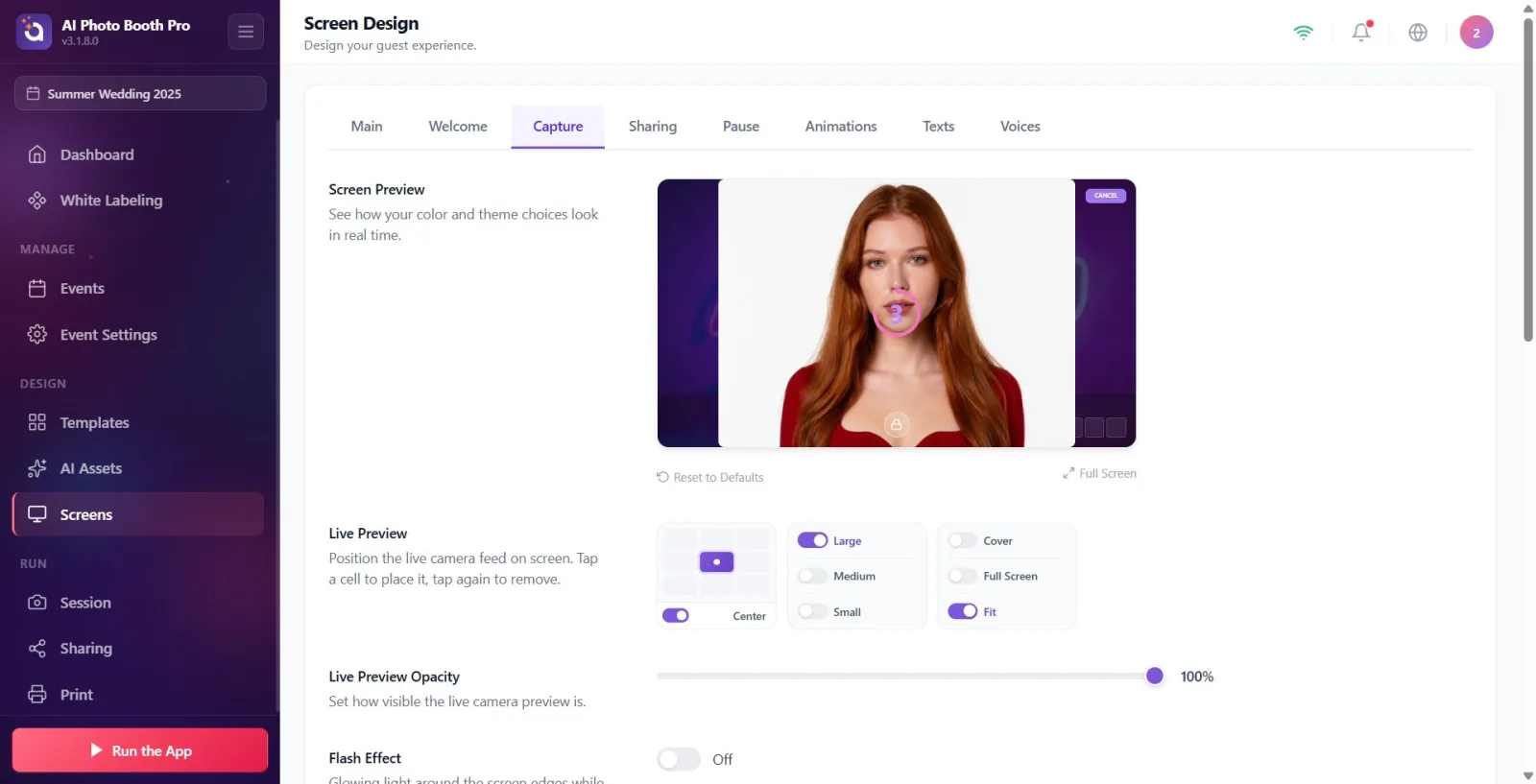Viewport: 1536px width, 784px height.
Task: Enable Full Screen fit mode toggle
Action: 962,576
